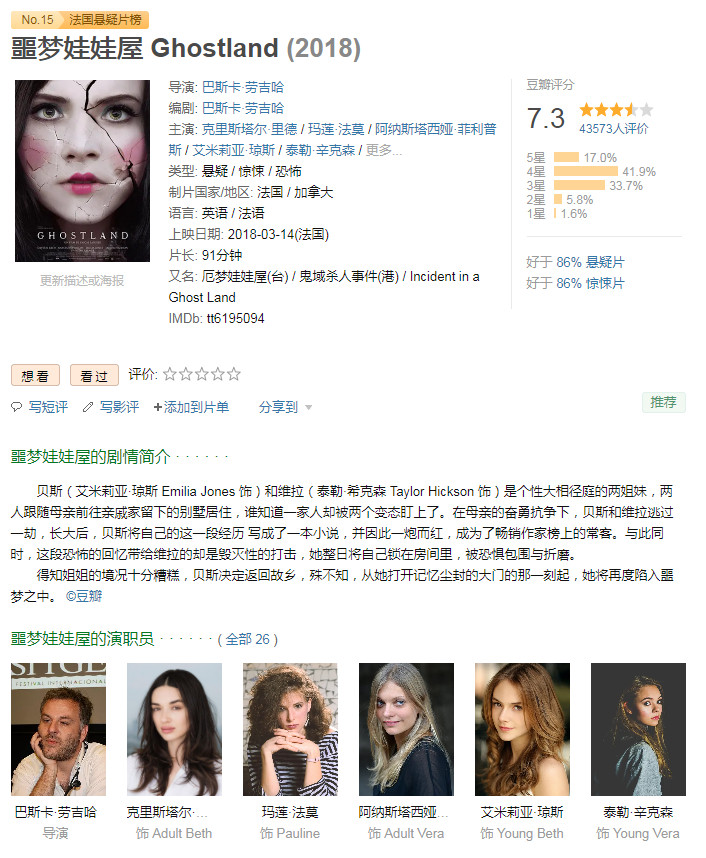
Task: Click 更新描述或海报 under the poster
Action: [82, 281]
